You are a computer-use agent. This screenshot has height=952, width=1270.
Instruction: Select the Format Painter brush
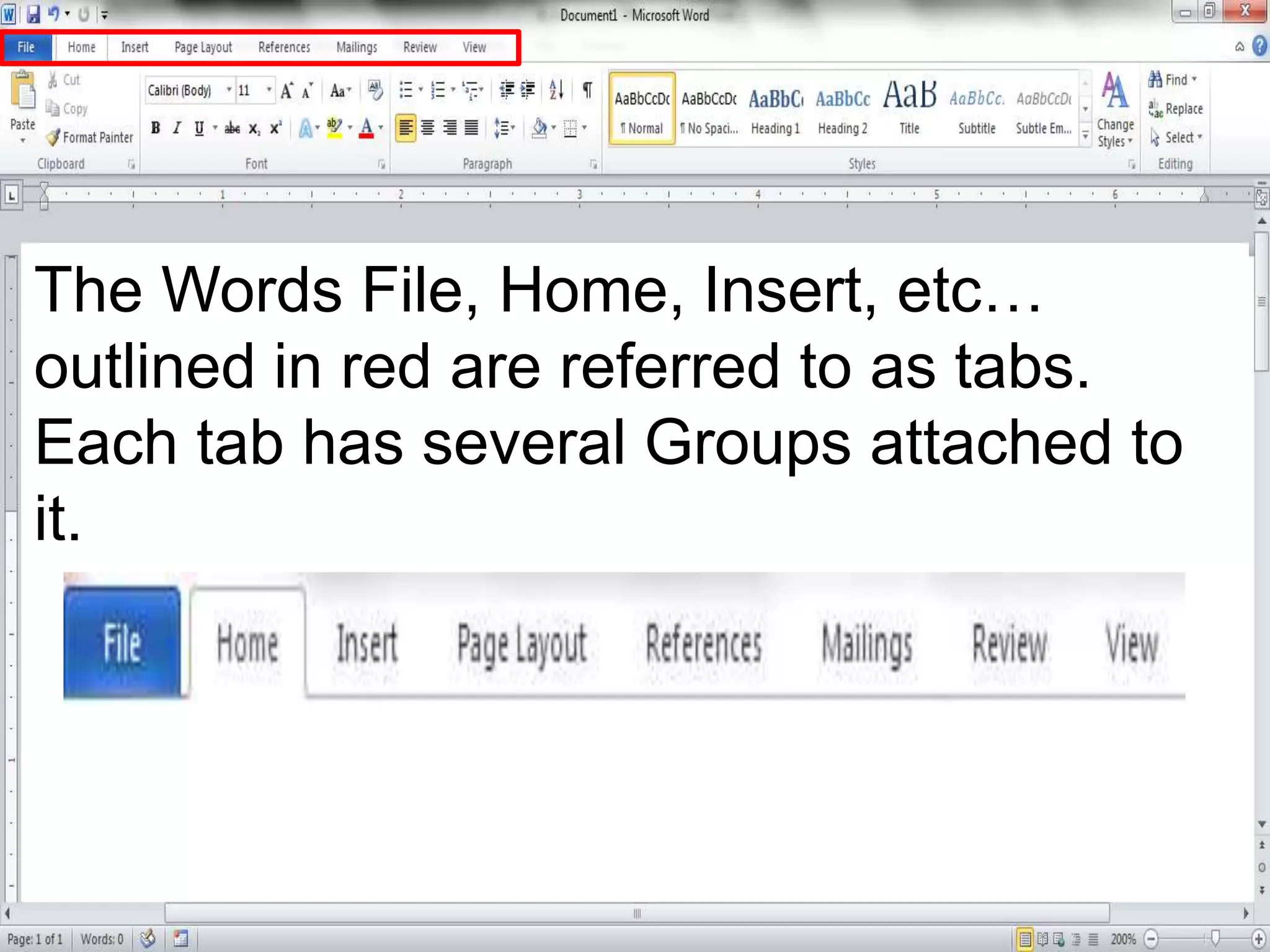pos(53,137)
